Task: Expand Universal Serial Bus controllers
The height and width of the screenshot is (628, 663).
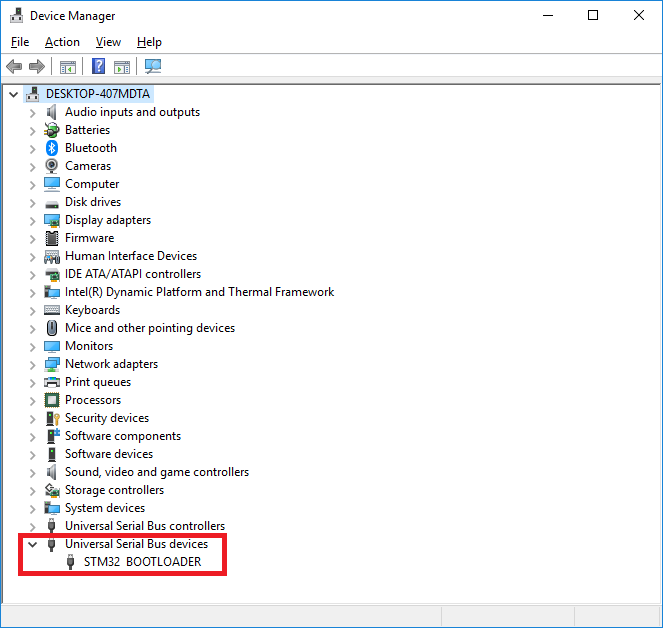Action: pyautogui.click(x=33, y=527)
